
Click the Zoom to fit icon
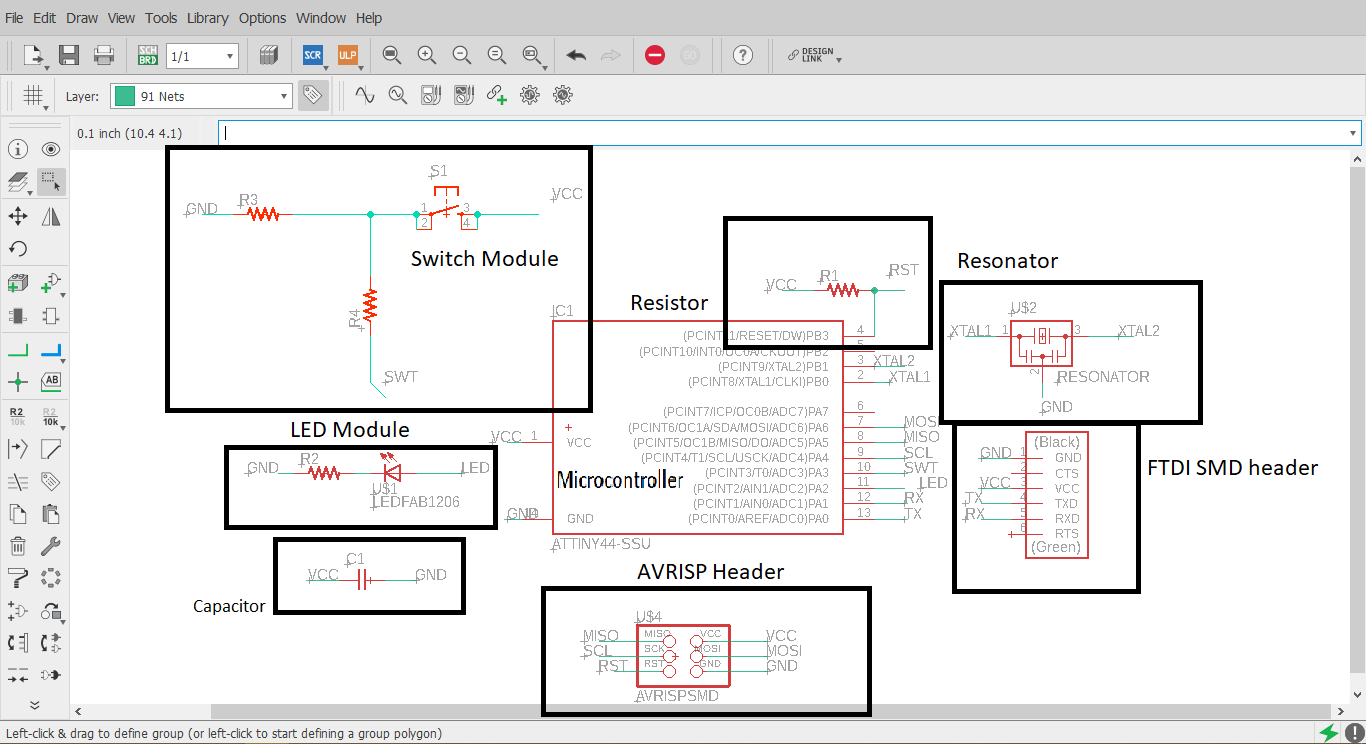point(392,55)
